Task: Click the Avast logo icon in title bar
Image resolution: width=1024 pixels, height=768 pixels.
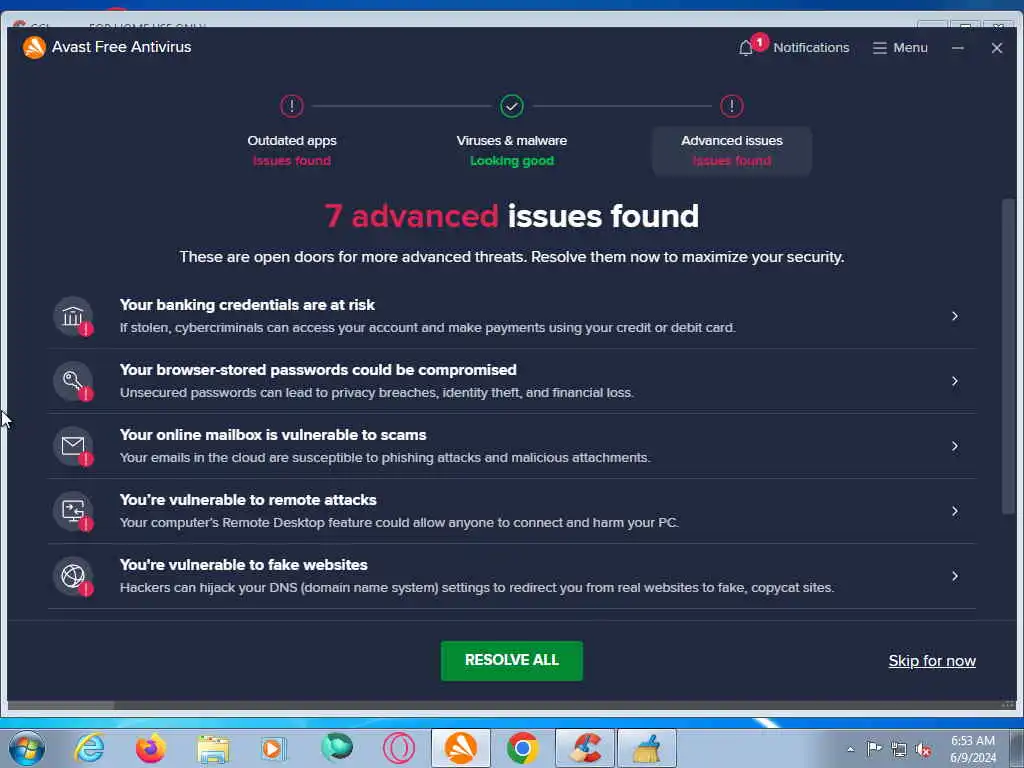Action: [x=34, y=47]
